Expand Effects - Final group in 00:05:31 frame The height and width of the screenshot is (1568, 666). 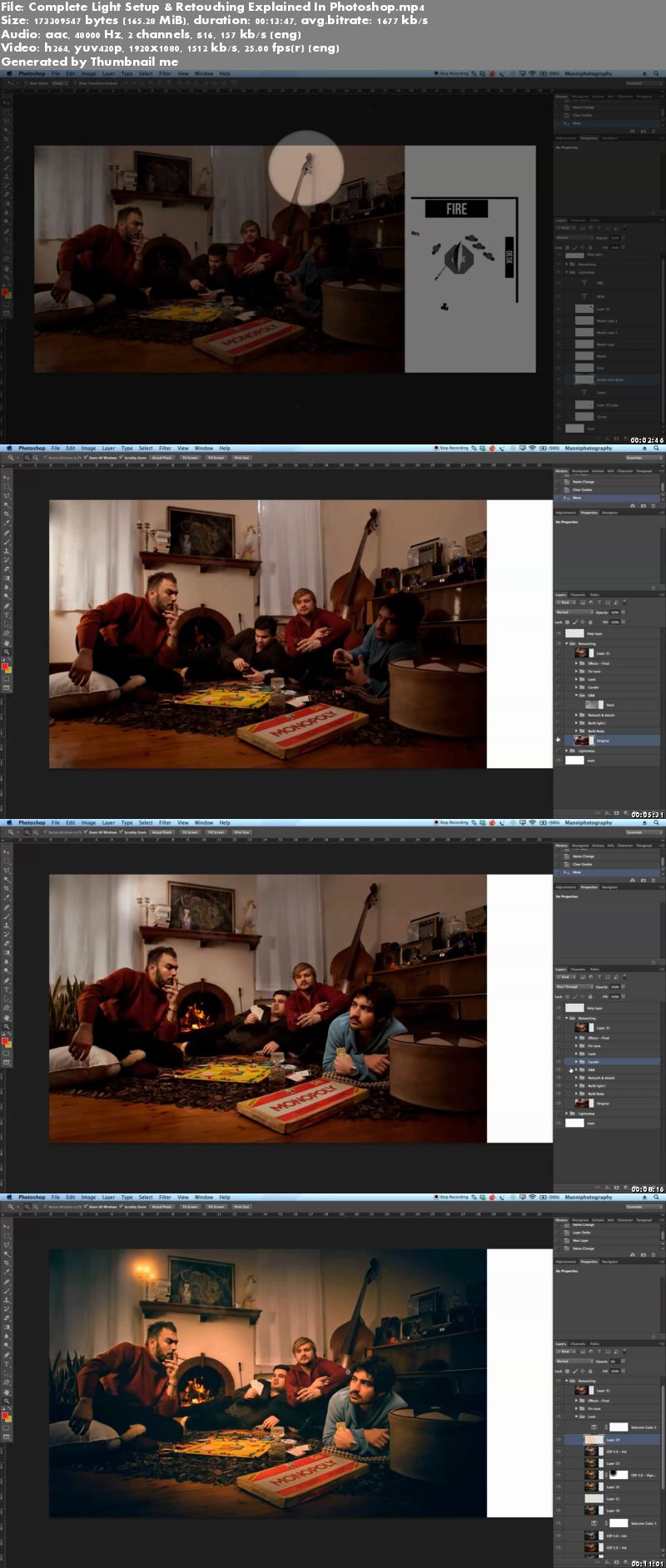click(x=576, y=663)
